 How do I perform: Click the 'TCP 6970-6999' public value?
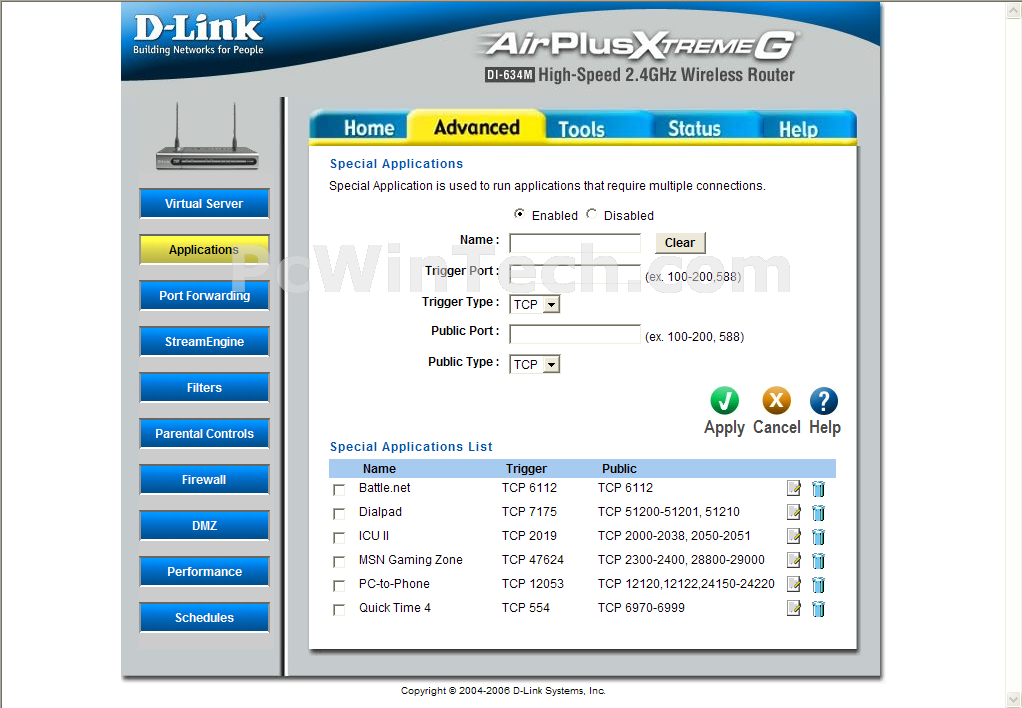(x=641, y=608)
